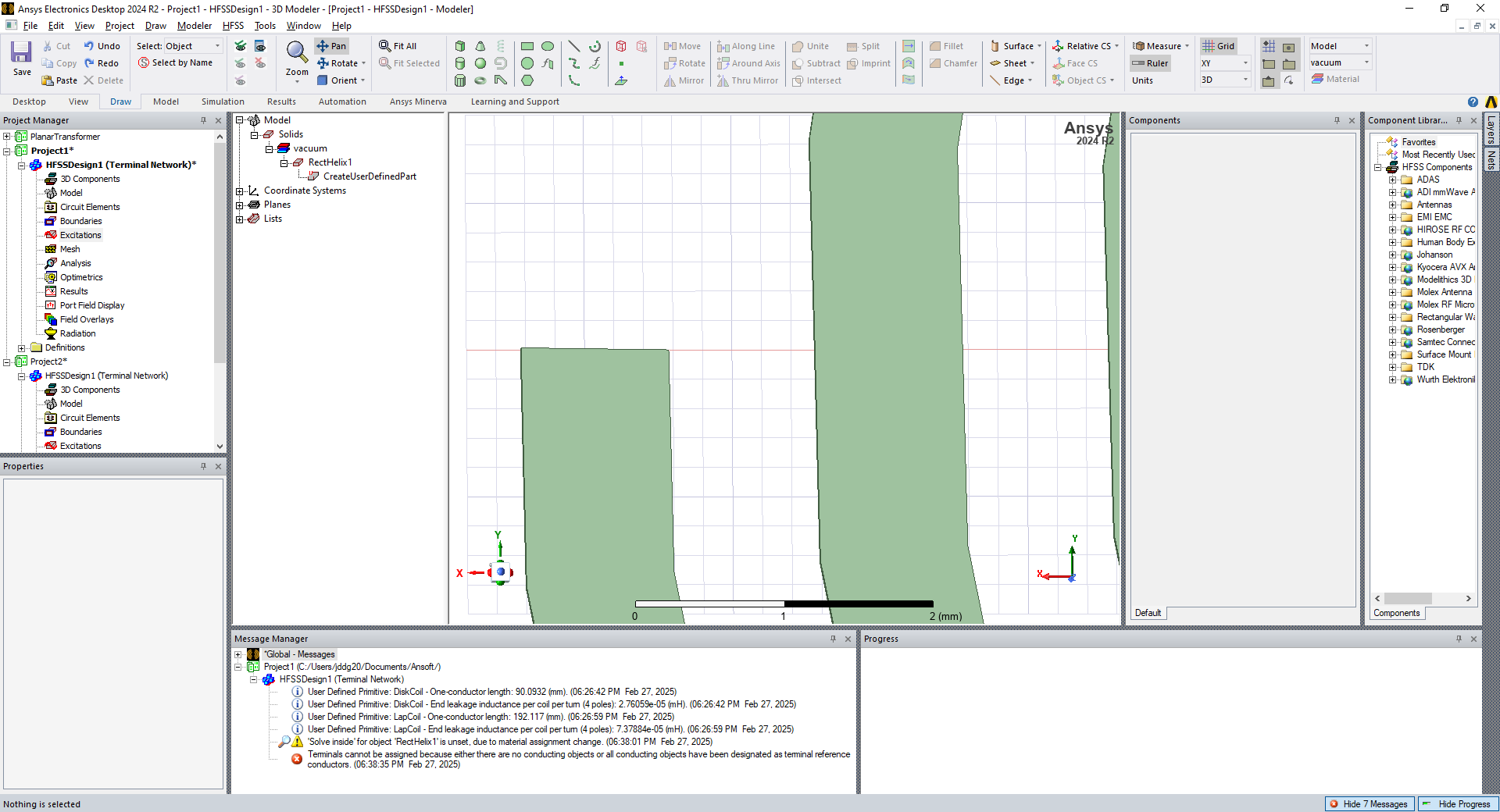Open the HFSS menu

233,26
